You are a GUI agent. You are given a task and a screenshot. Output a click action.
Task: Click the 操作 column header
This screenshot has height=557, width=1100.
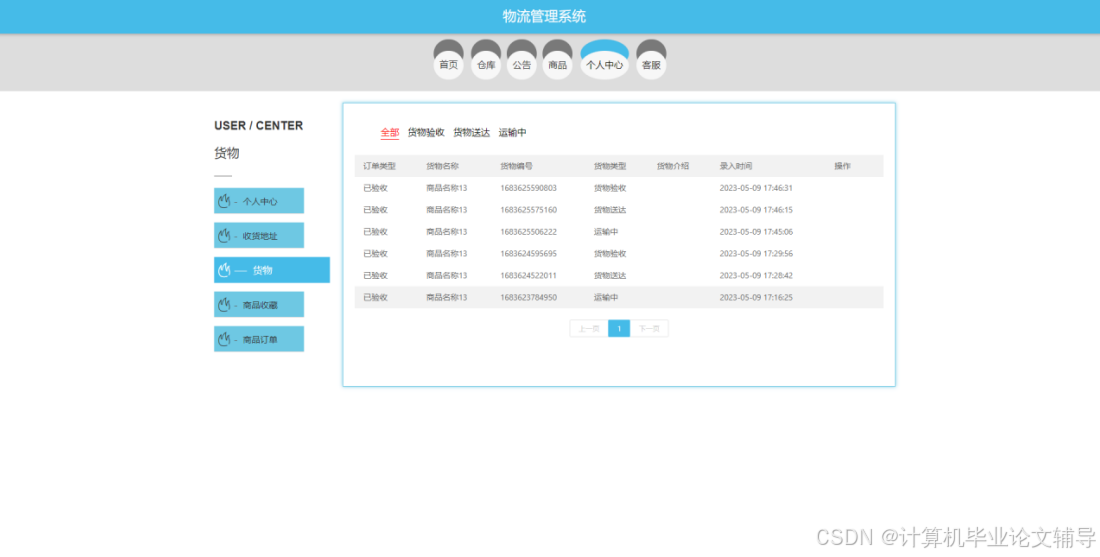pos(843,166)
